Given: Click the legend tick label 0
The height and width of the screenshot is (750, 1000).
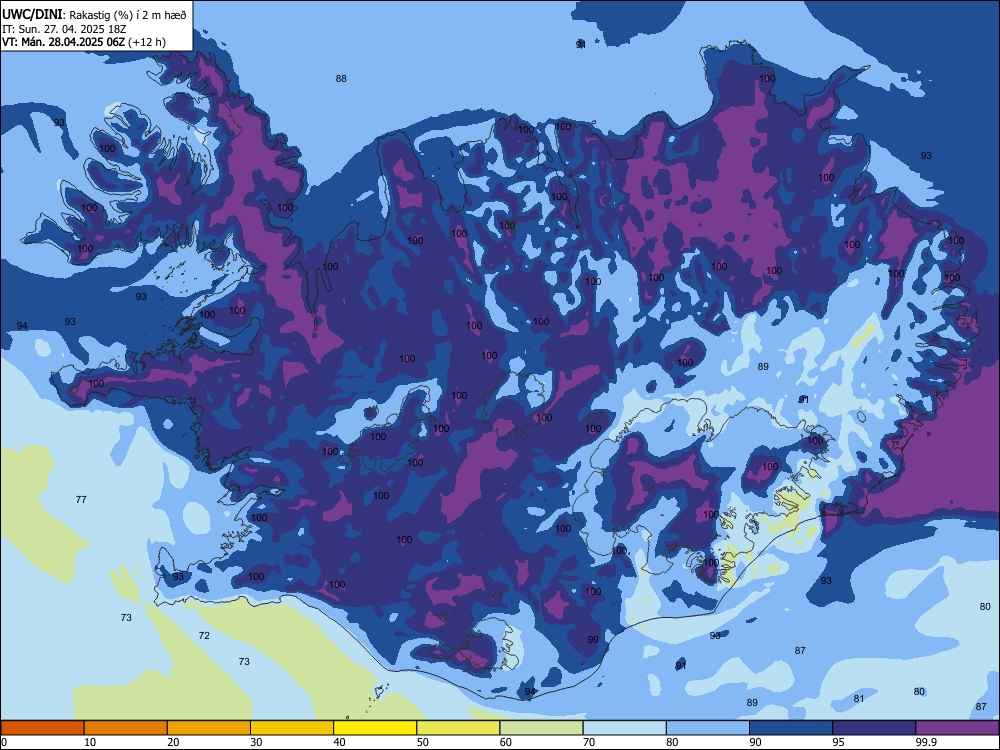Looking at the screenshot, I should coord(4,742).
